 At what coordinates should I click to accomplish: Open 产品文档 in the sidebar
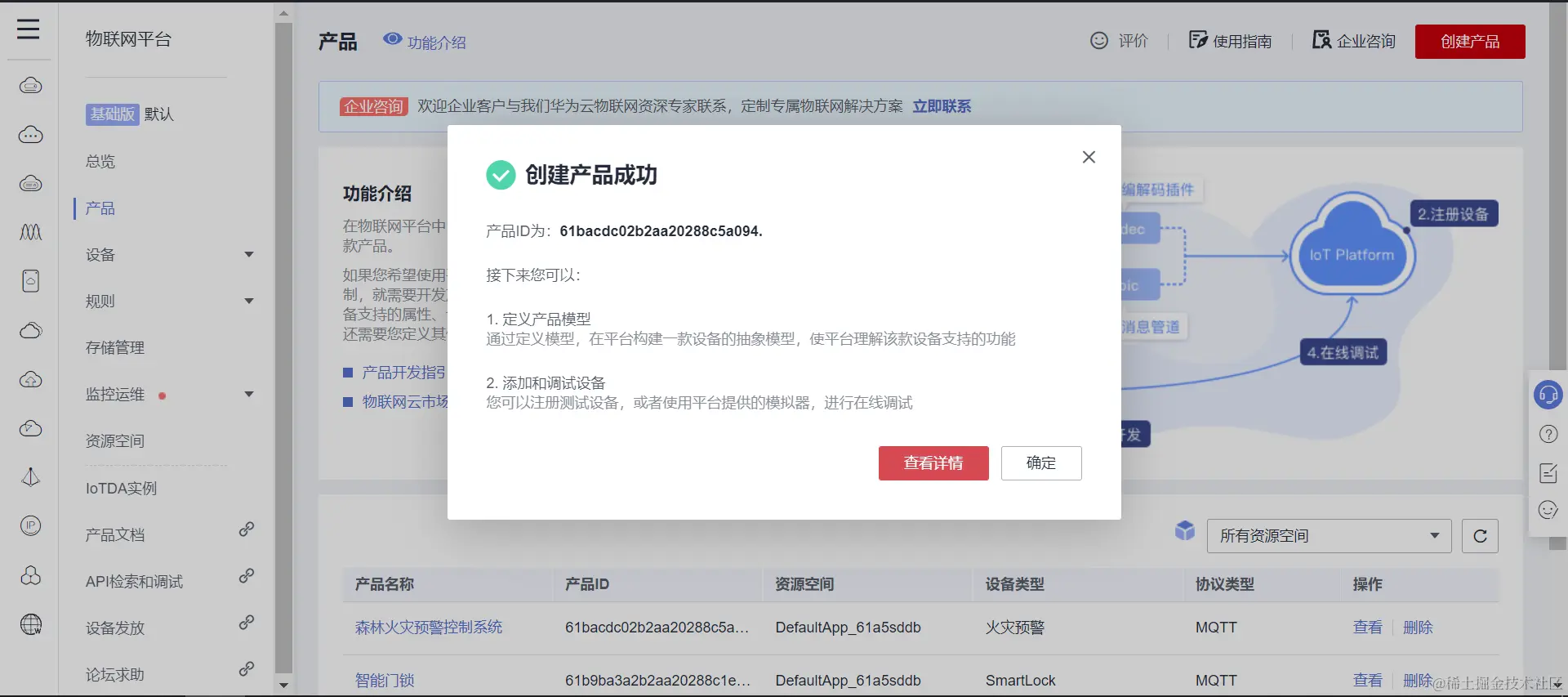coord(115,535)
